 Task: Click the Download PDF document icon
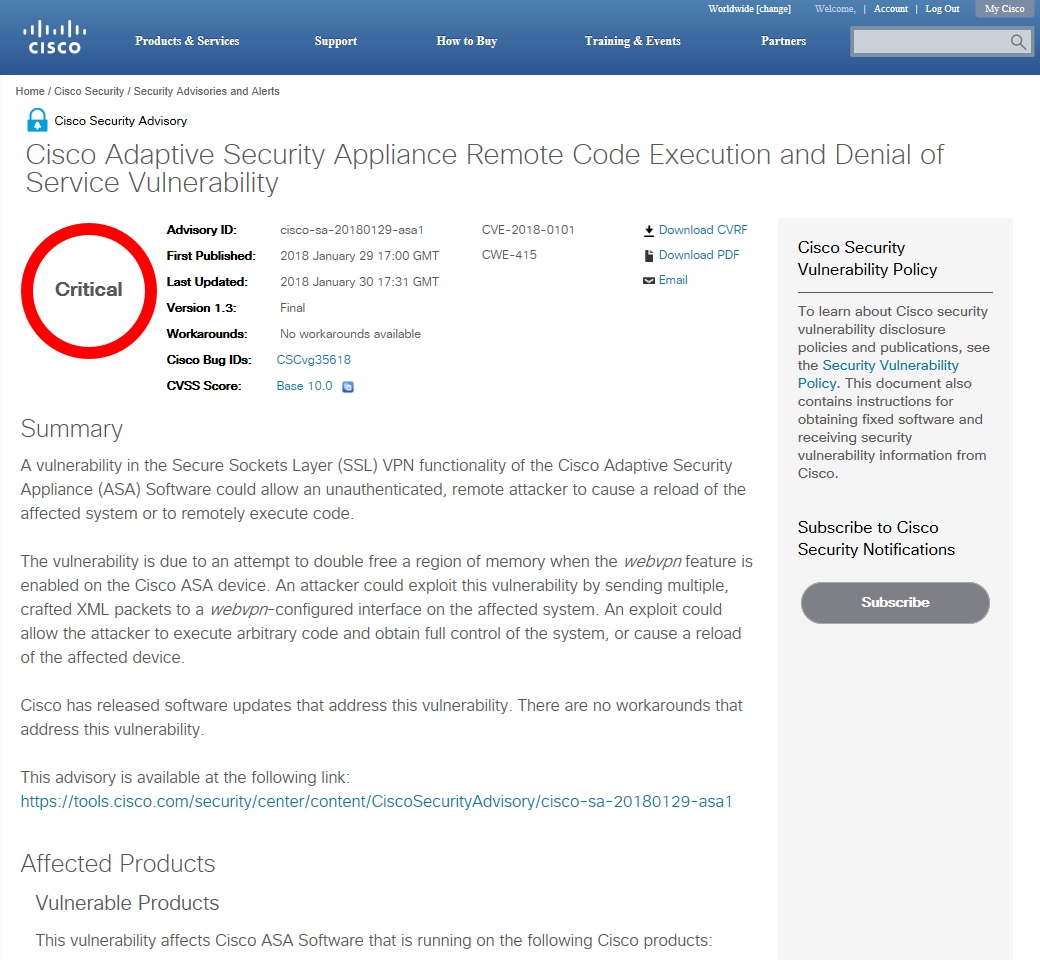pos(649,255)
